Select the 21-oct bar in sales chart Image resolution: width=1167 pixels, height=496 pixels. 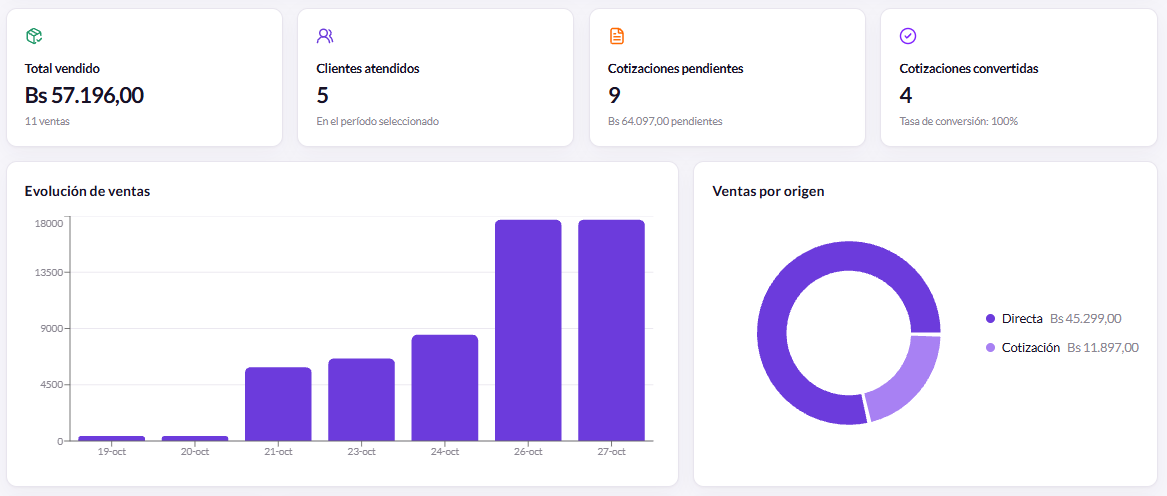[278, 404]
